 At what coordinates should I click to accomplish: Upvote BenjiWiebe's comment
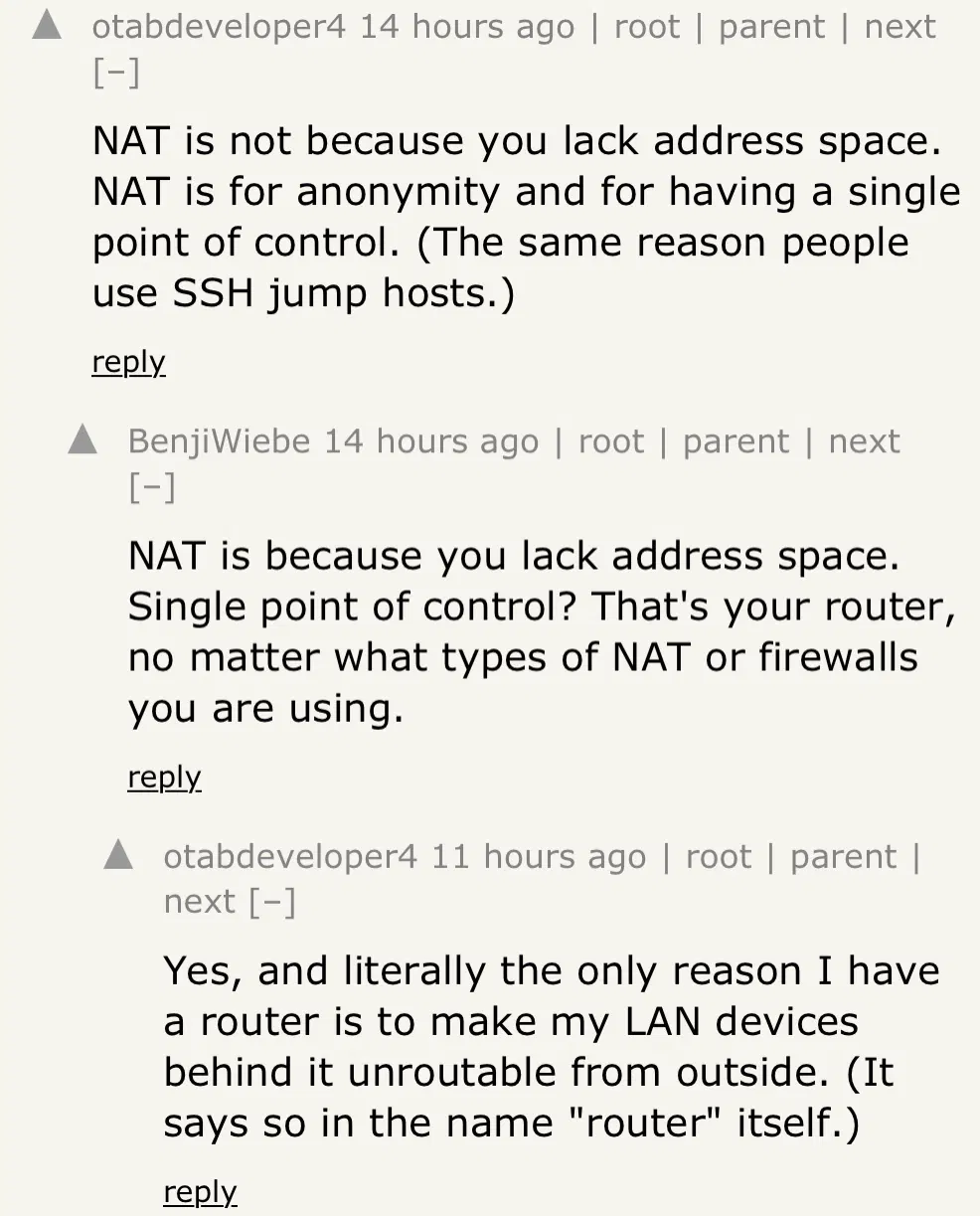tap(82, 438)
